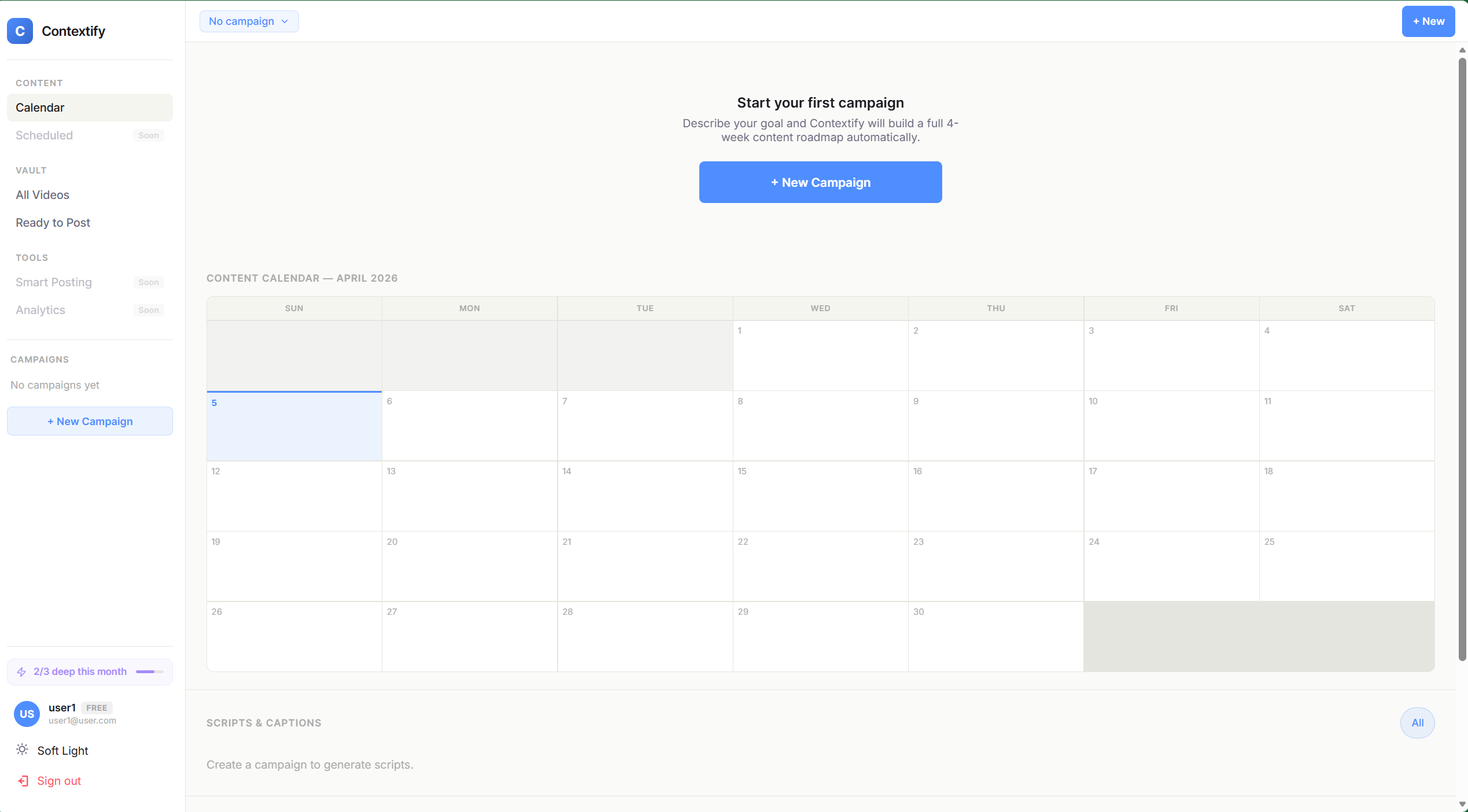This screenshot has width=1468, height=812.
Task: Click the sidebar New Campaign button
Action: pyautogui.click(x=90, y=422)
